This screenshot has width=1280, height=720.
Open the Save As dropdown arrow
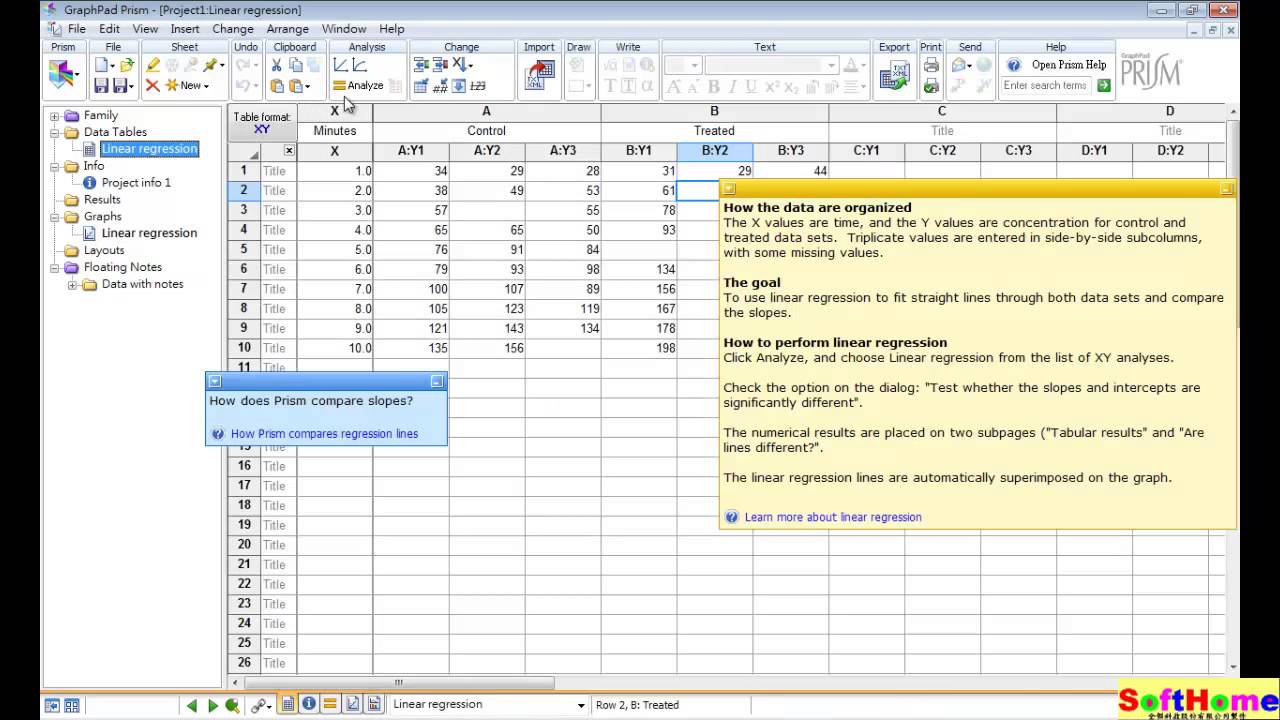131,88
